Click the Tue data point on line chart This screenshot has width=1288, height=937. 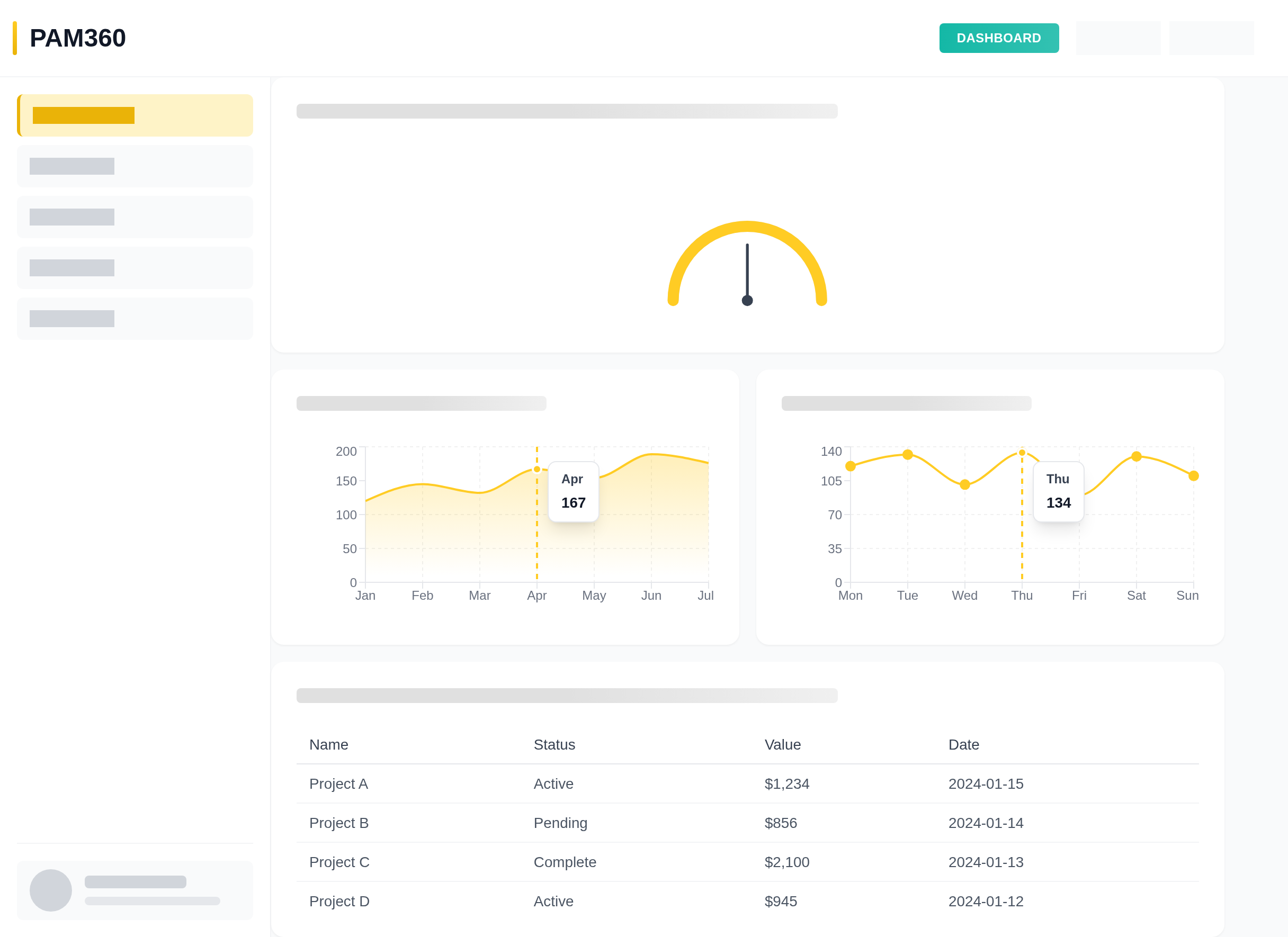(908, 455)
